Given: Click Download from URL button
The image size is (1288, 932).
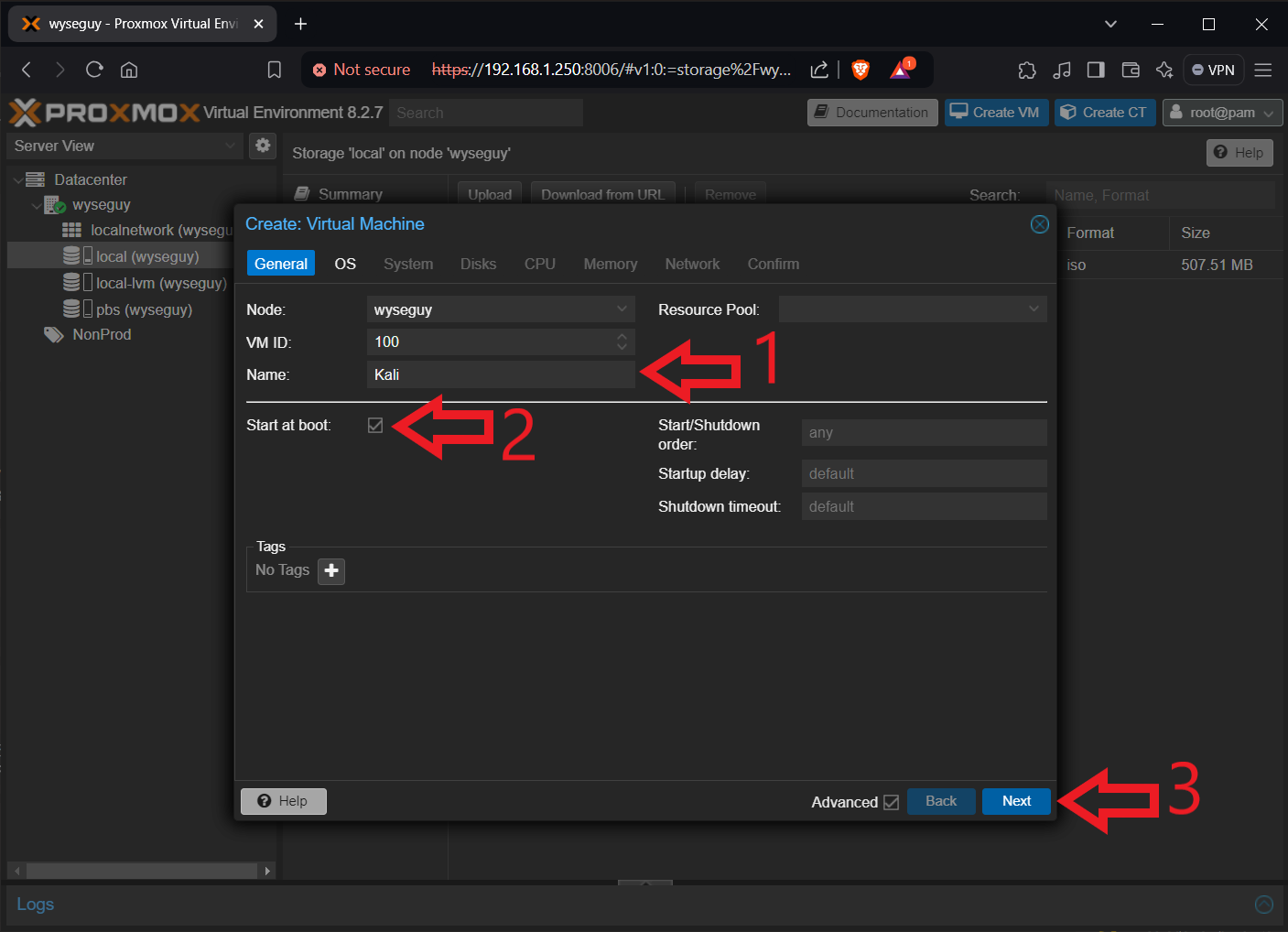Looking at the screenshot, I should point(603,194).
